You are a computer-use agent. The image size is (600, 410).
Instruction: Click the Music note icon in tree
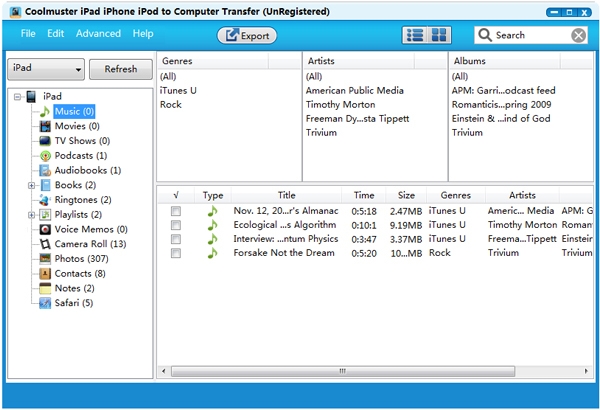click(x=45, y=112)
